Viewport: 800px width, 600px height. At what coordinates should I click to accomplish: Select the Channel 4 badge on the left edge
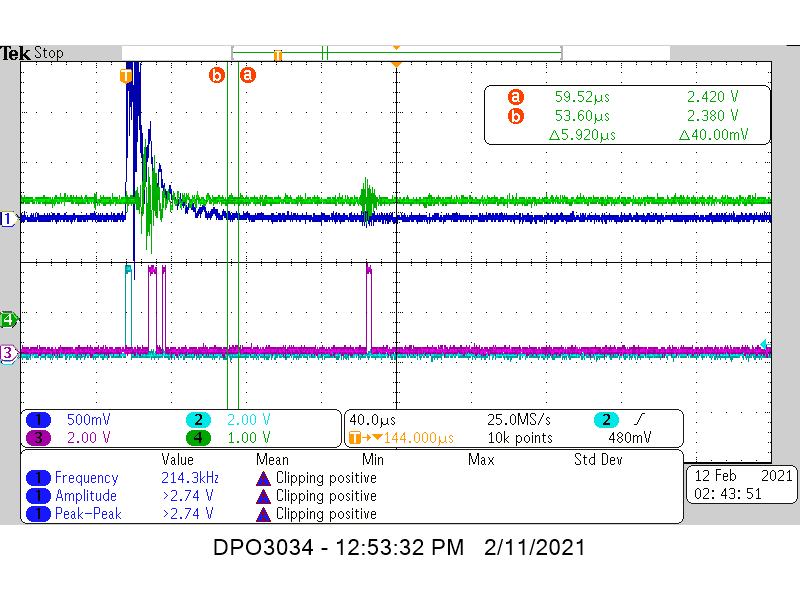click(7, 320)
